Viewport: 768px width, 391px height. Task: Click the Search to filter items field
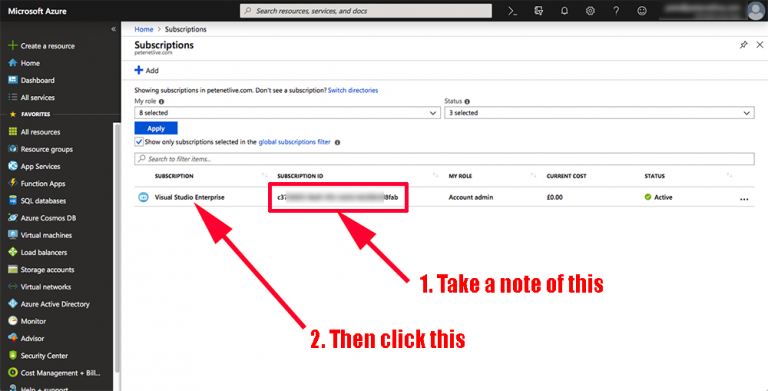coord(444,159)
